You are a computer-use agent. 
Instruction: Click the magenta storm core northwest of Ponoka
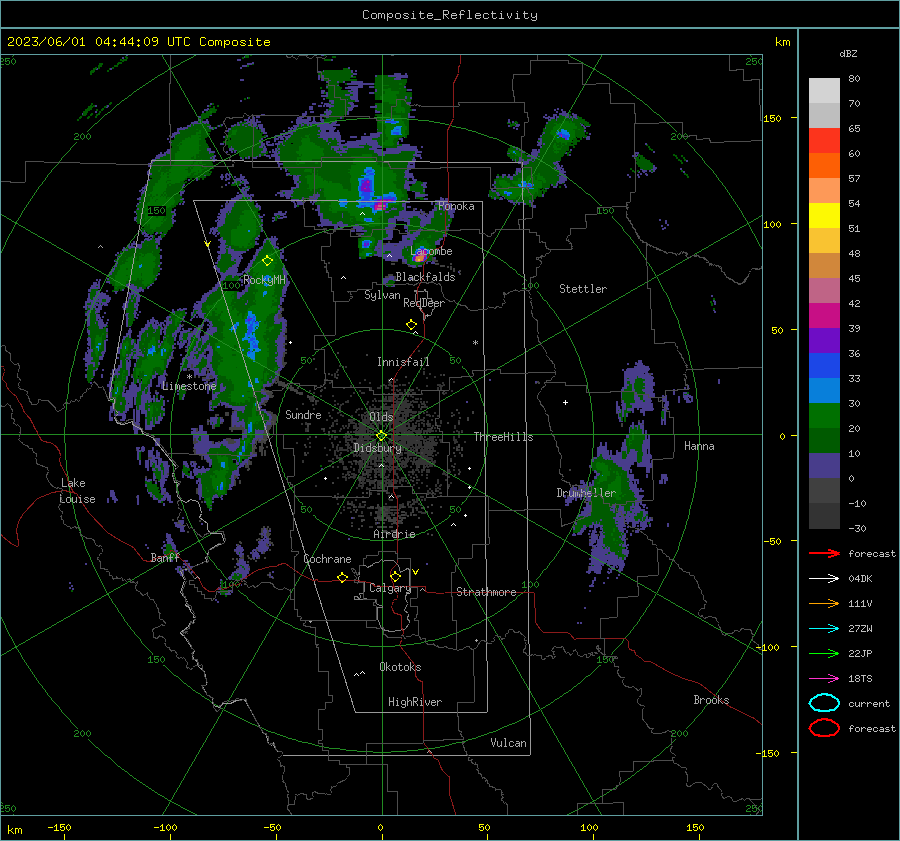point(379,205)
